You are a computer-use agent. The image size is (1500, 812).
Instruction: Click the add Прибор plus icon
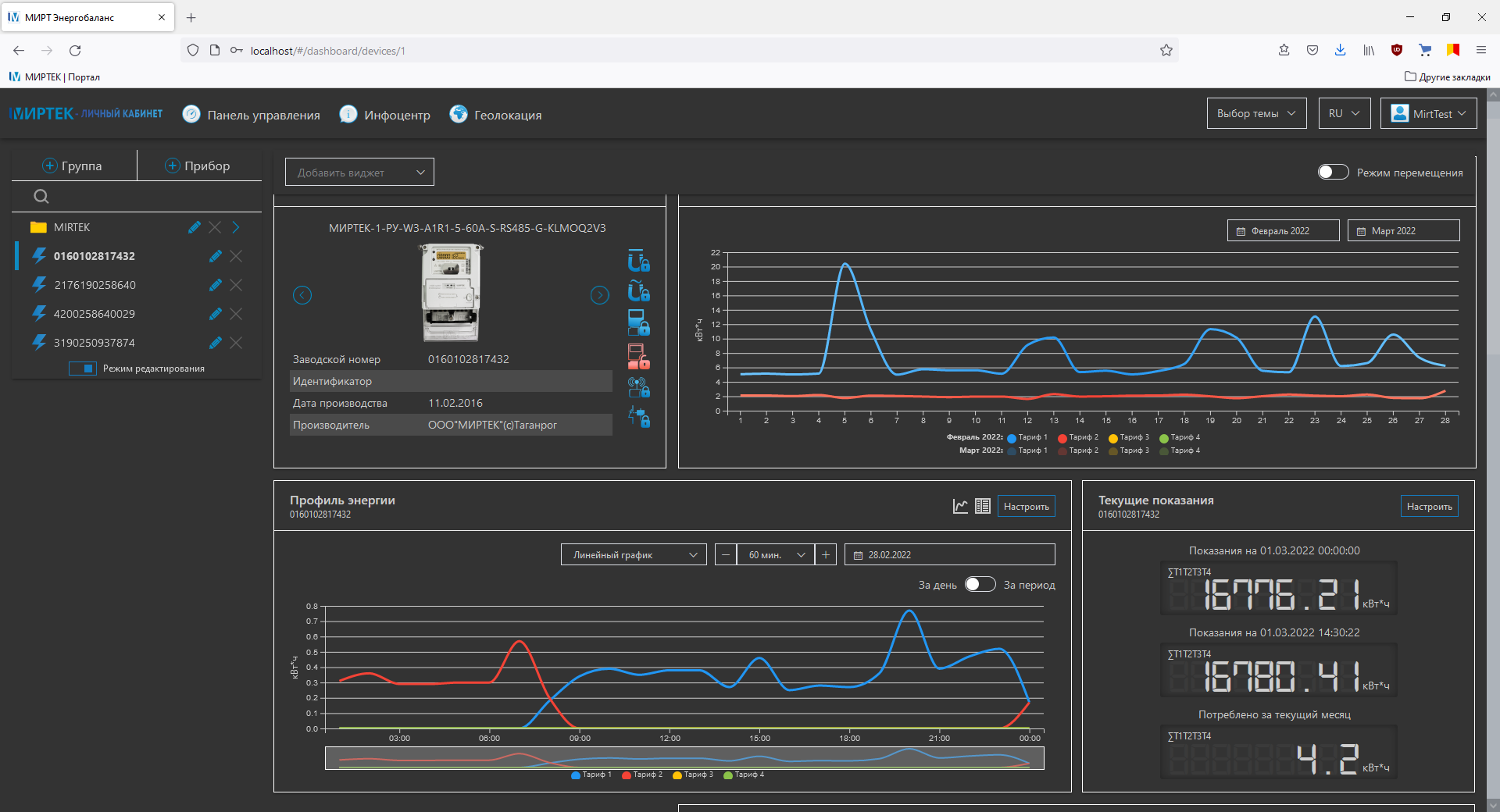[173, 166]
